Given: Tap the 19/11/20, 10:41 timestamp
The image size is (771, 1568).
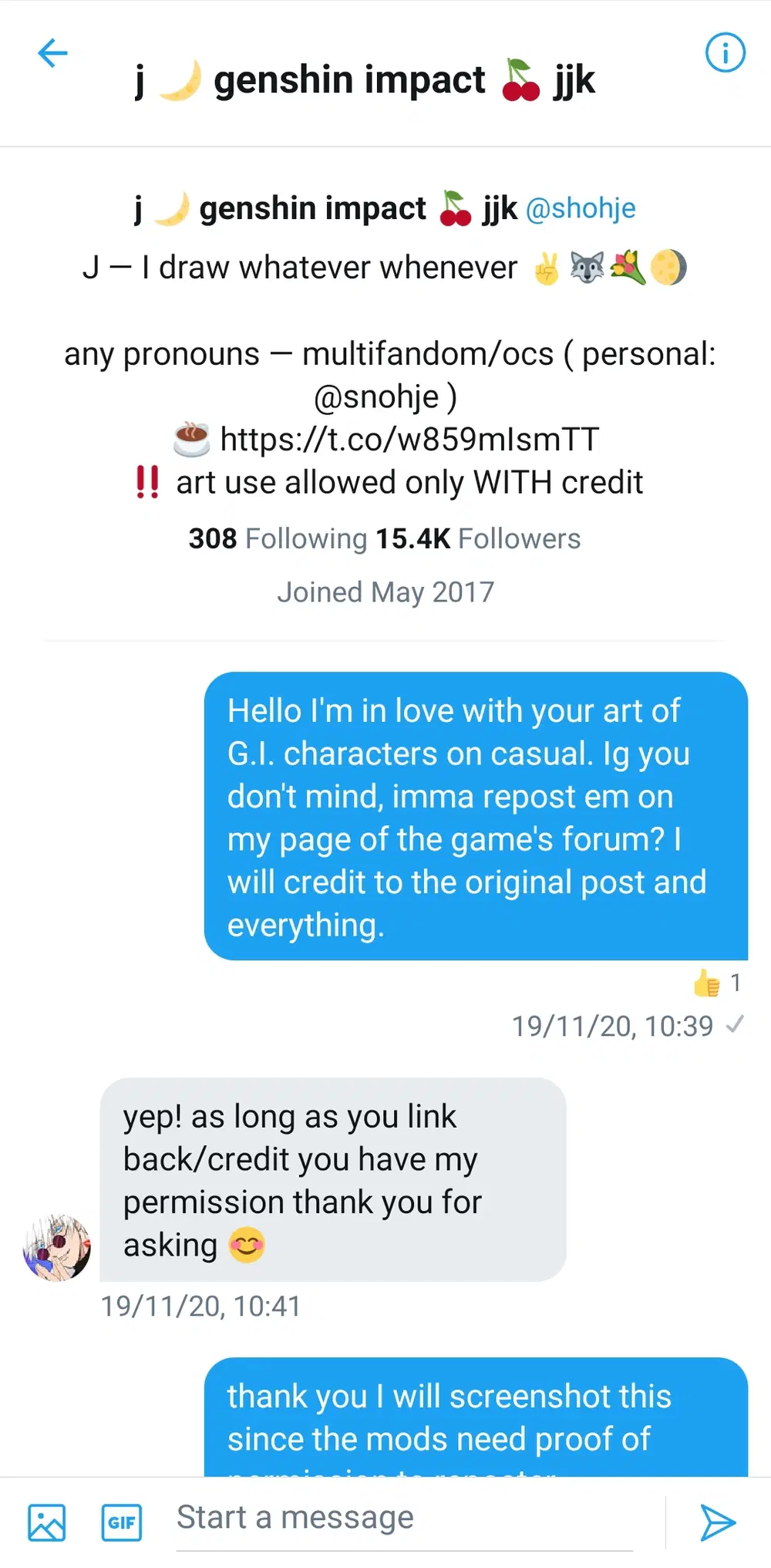Looking at the screenshot, I should pyautogui.click(x=201, y=1306).
